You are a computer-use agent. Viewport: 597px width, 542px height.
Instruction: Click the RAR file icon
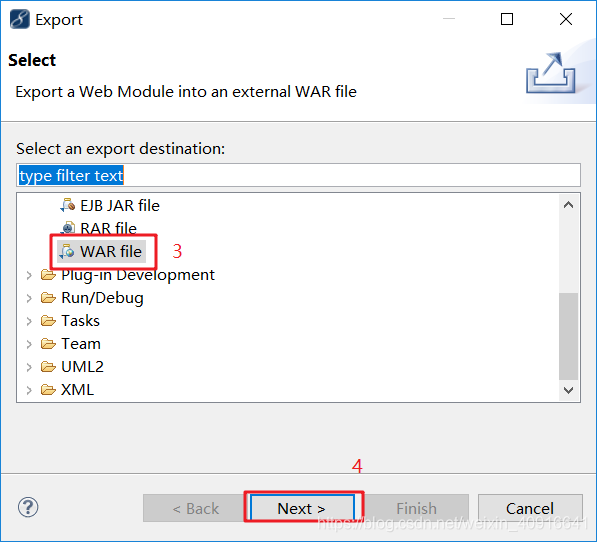click(x=68, y=228)
